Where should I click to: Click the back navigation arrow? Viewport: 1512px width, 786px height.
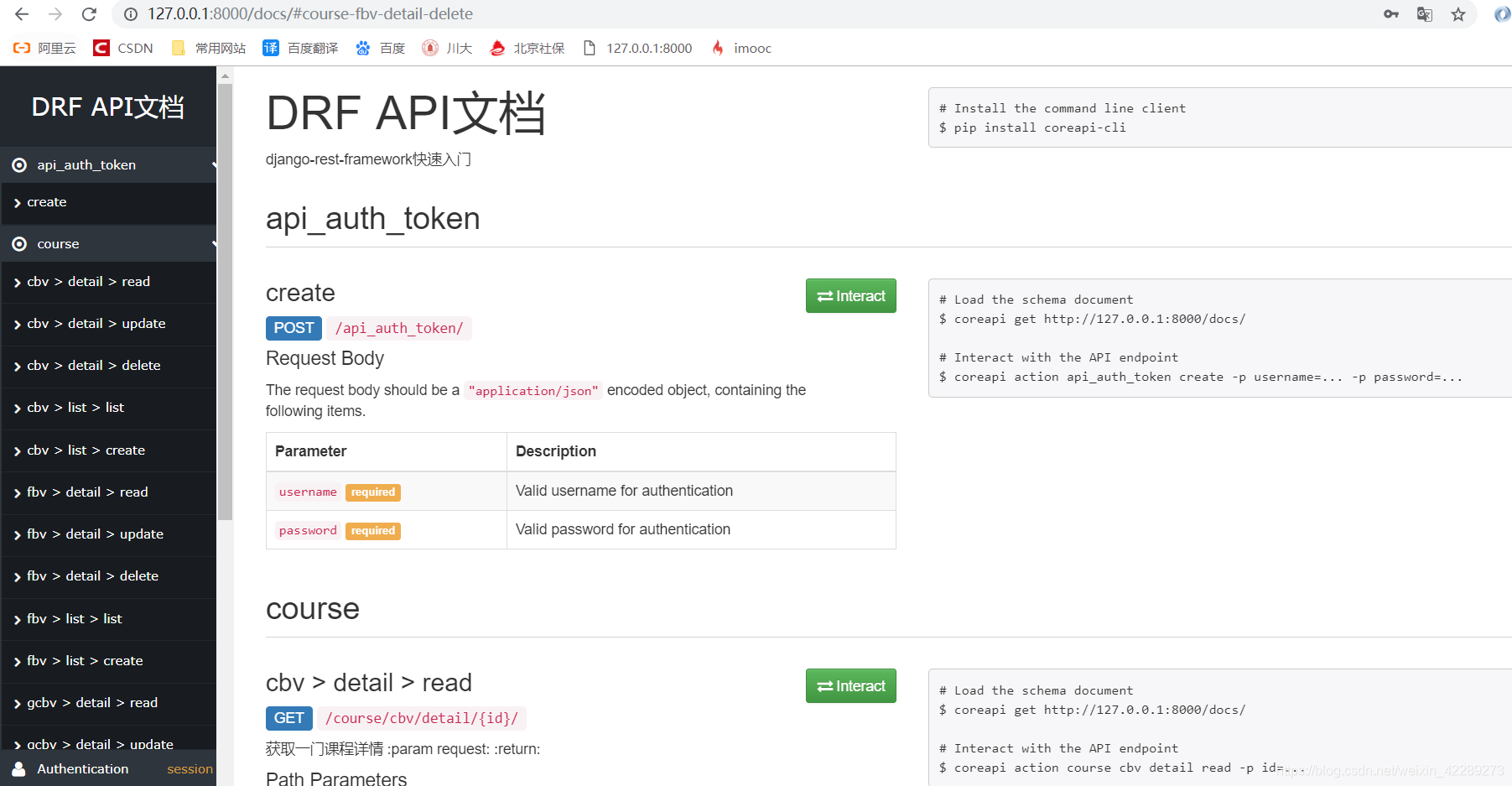click(x=22, y=13)
